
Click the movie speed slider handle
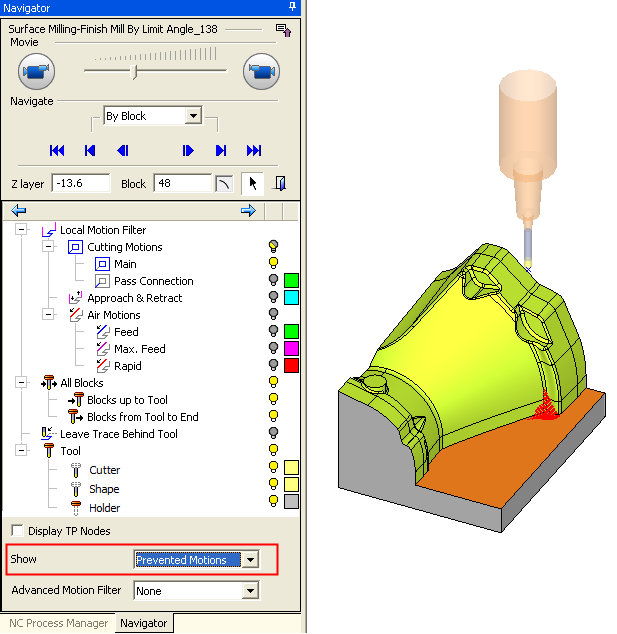134,72
